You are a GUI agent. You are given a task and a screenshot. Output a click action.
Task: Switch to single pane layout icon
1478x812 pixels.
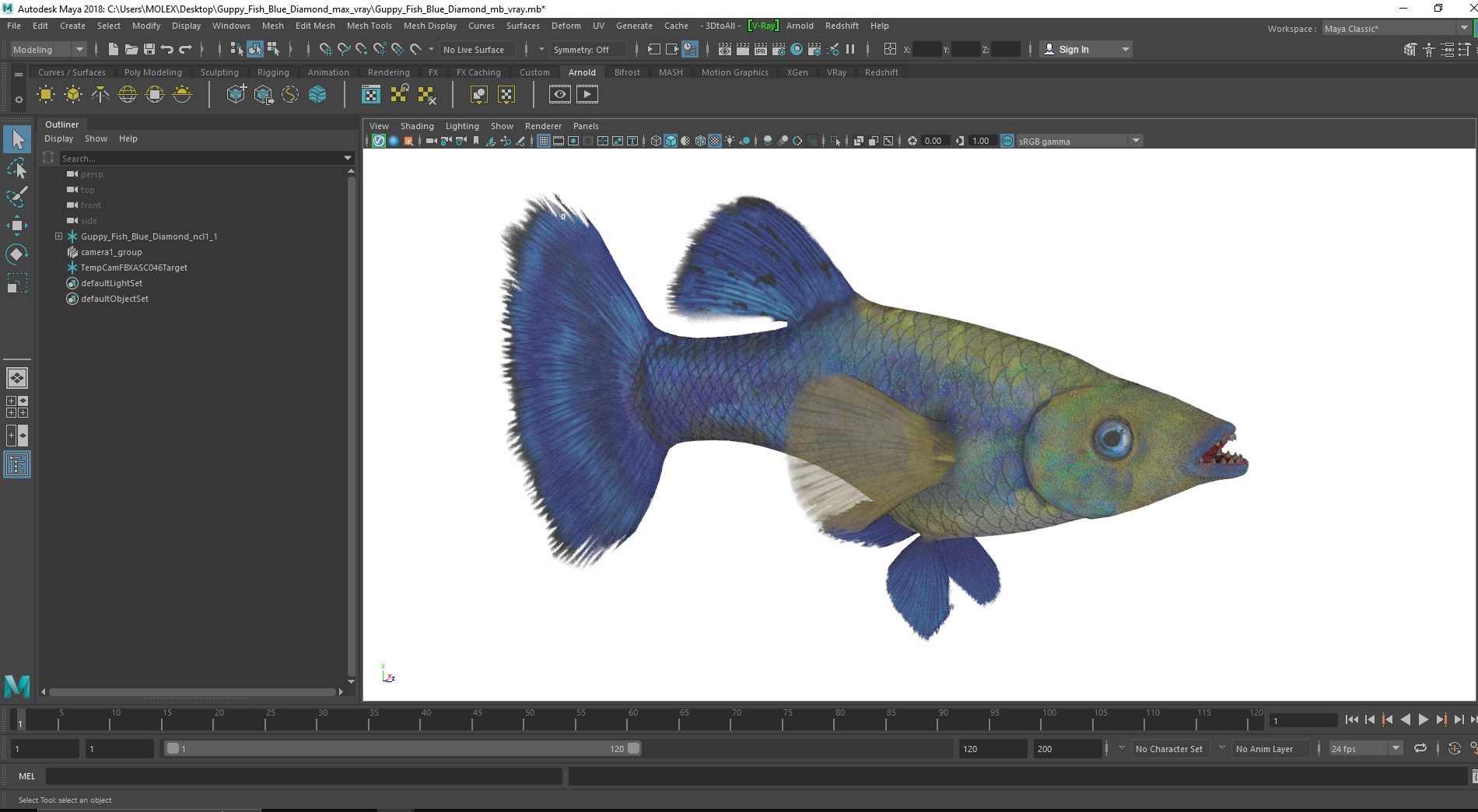[x=17, y=378]
